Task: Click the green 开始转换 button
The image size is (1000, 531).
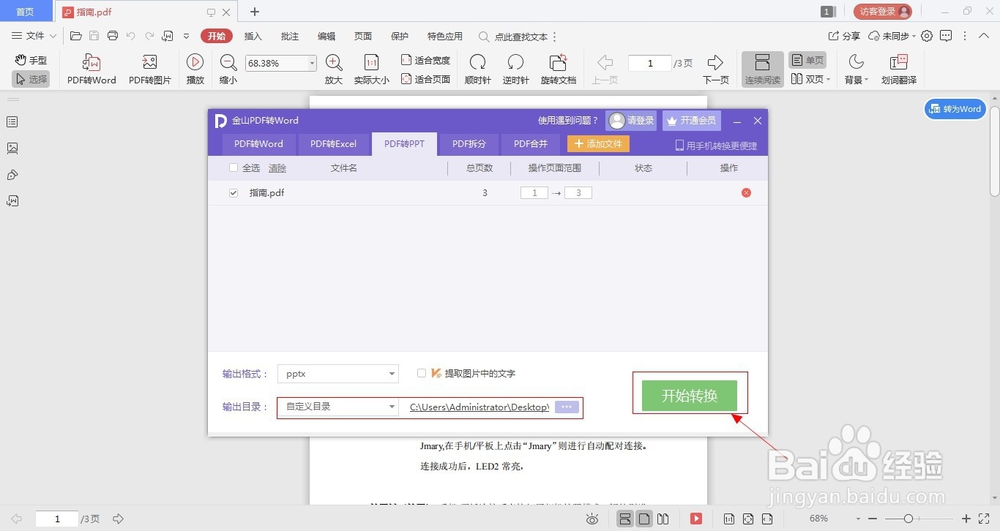Action: tap(689, 396)
